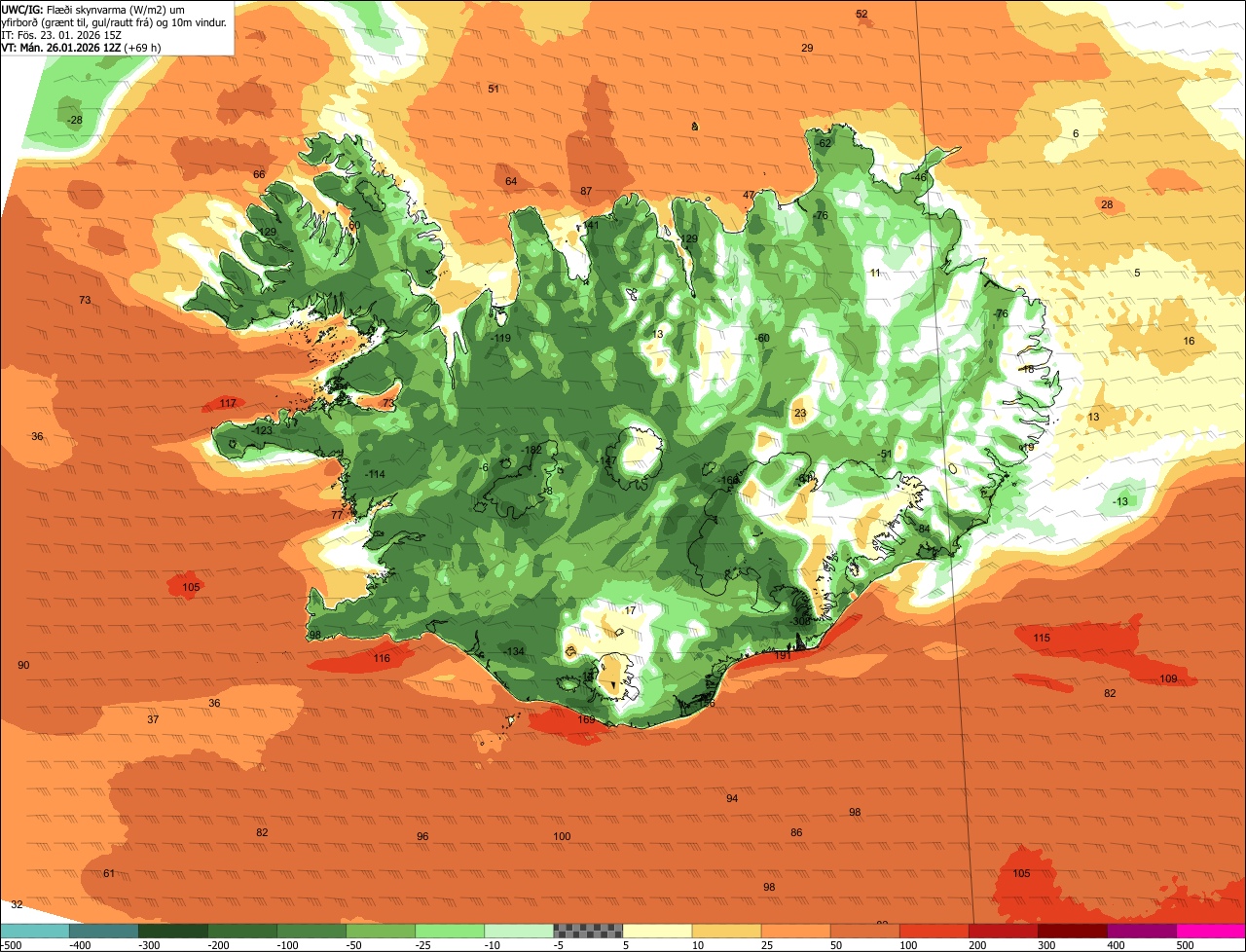This screenshot has height=952, width=1246.
Task: Click the '28' value in the northeast sea
Action: (1107, 204)
